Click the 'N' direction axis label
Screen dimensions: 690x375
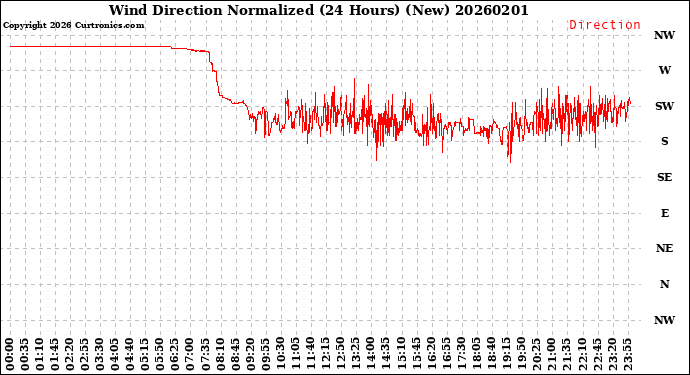664,284
